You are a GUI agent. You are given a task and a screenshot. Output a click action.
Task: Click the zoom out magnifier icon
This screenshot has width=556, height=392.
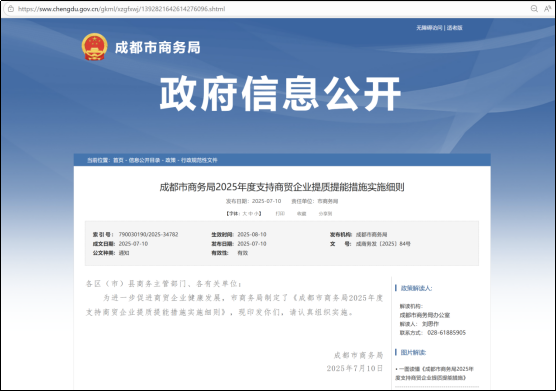[x=534, y=9]
